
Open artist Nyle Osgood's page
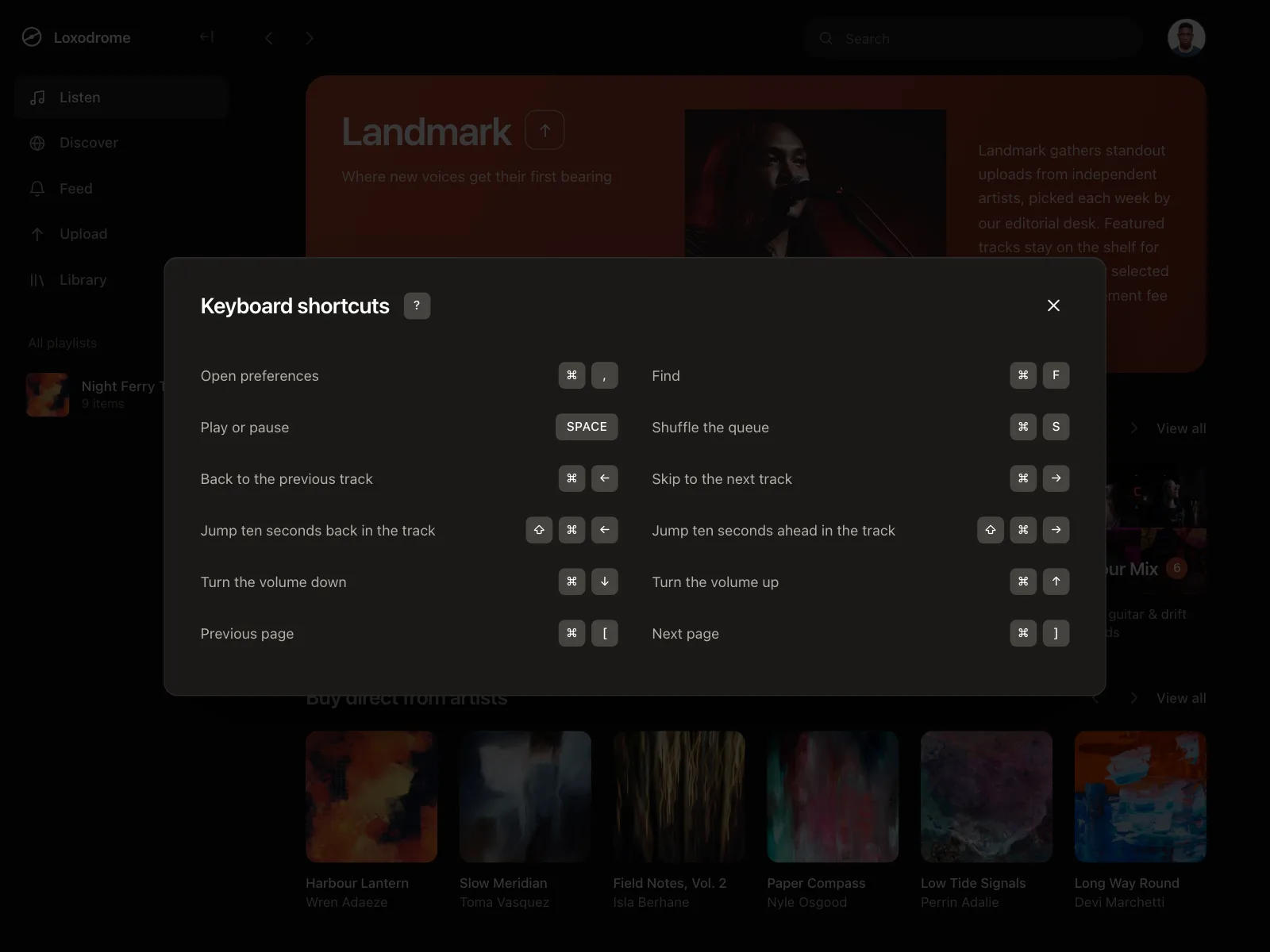[806, 902]
